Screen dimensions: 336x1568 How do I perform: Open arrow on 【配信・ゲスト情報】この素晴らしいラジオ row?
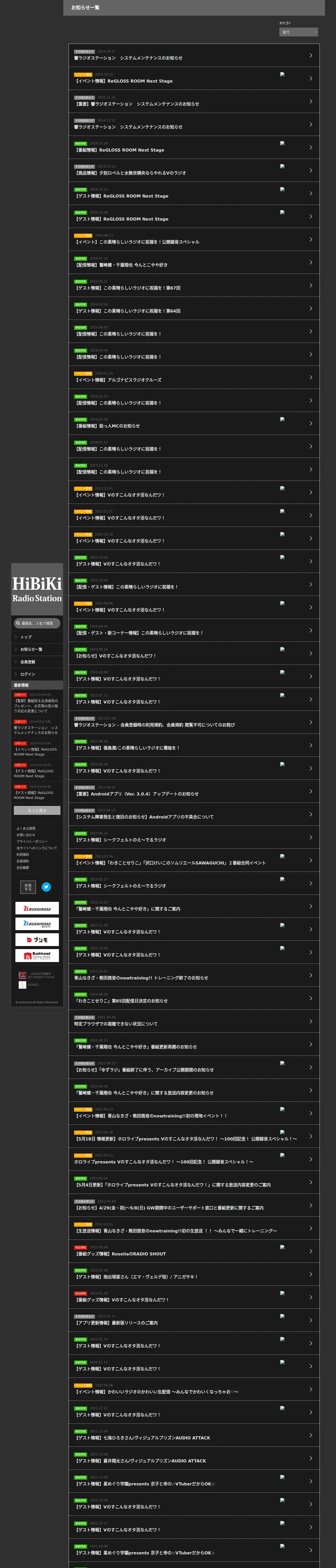[310, 584]
